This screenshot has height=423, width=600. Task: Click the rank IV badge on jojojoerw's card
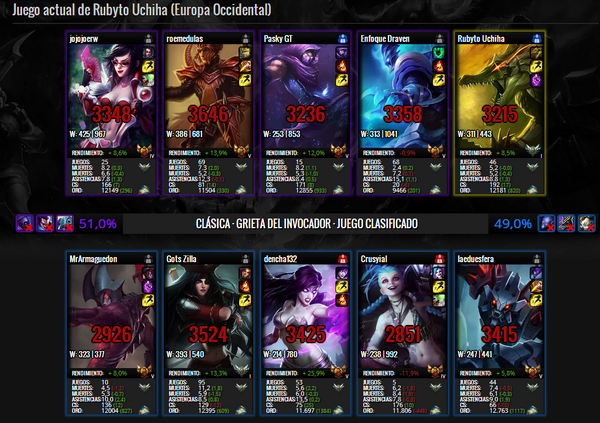(145, 151)
